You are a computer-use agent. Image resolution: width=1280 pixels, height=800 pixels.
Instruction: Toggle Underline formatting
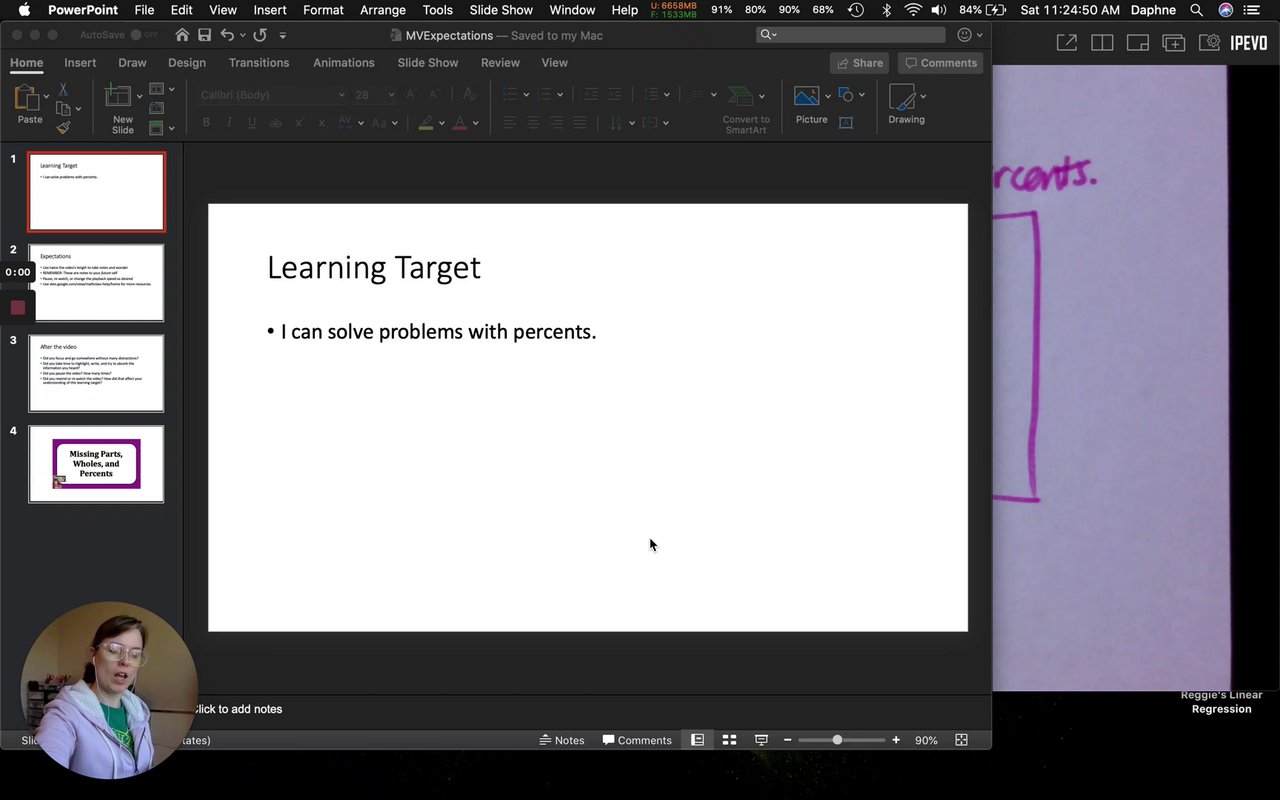252,123
